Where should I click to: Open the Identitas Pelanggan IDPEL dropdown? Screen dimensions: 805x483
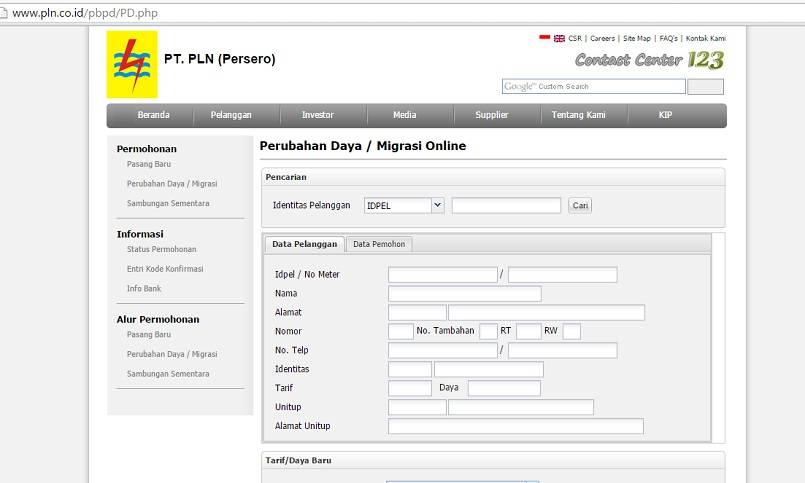pos(404,205)
